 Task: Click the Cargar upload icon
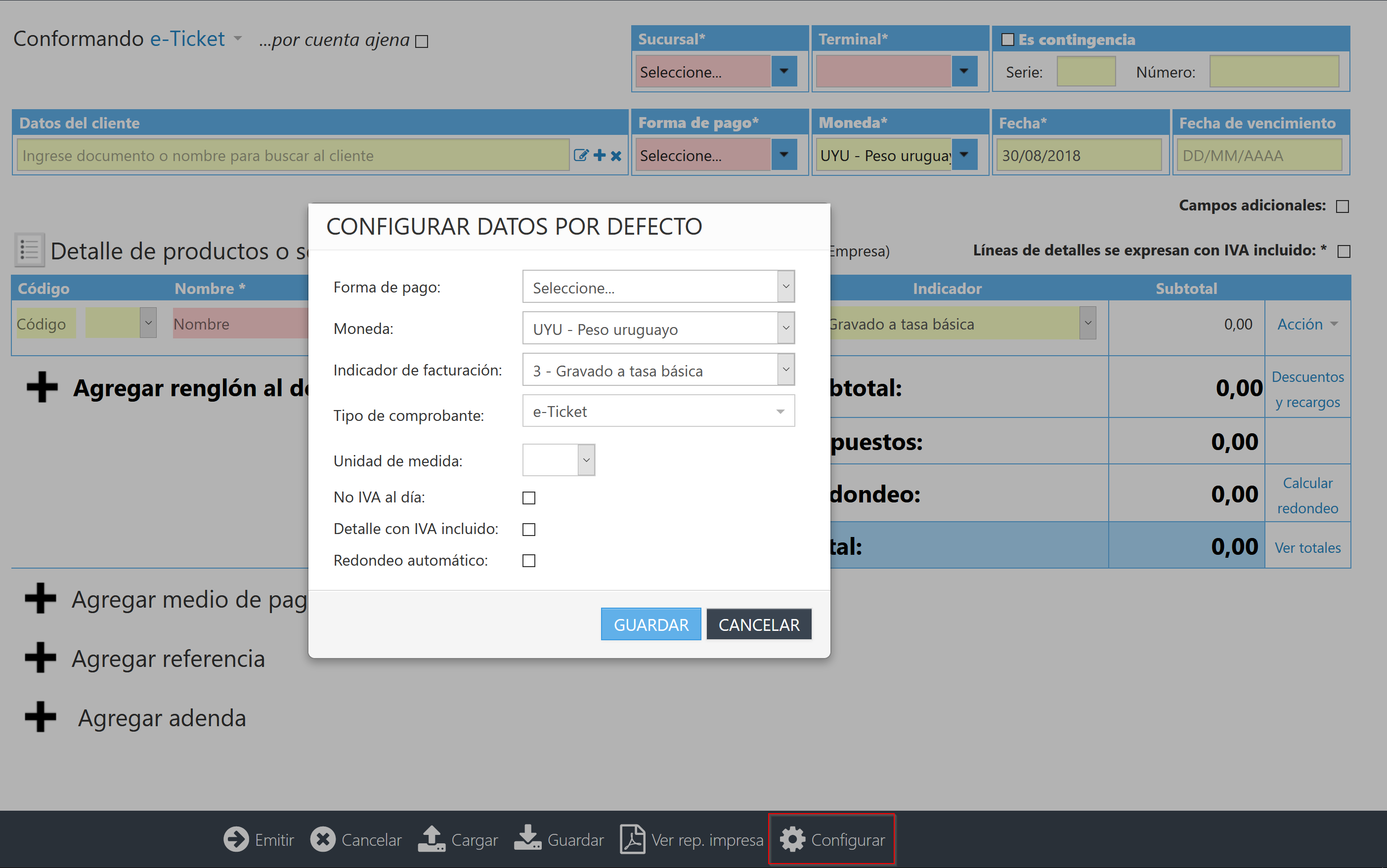point(432,839)
